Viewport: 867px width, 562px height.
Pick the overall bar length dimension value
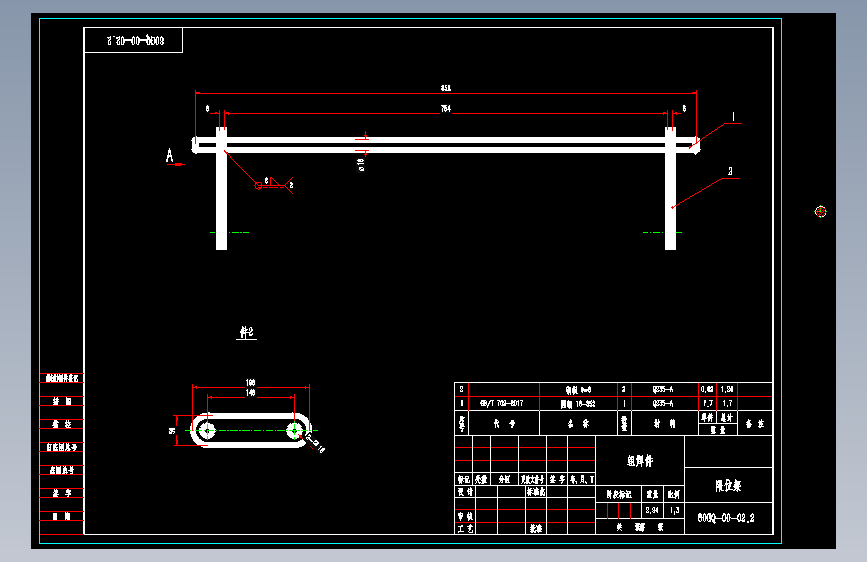click(446, 88)
